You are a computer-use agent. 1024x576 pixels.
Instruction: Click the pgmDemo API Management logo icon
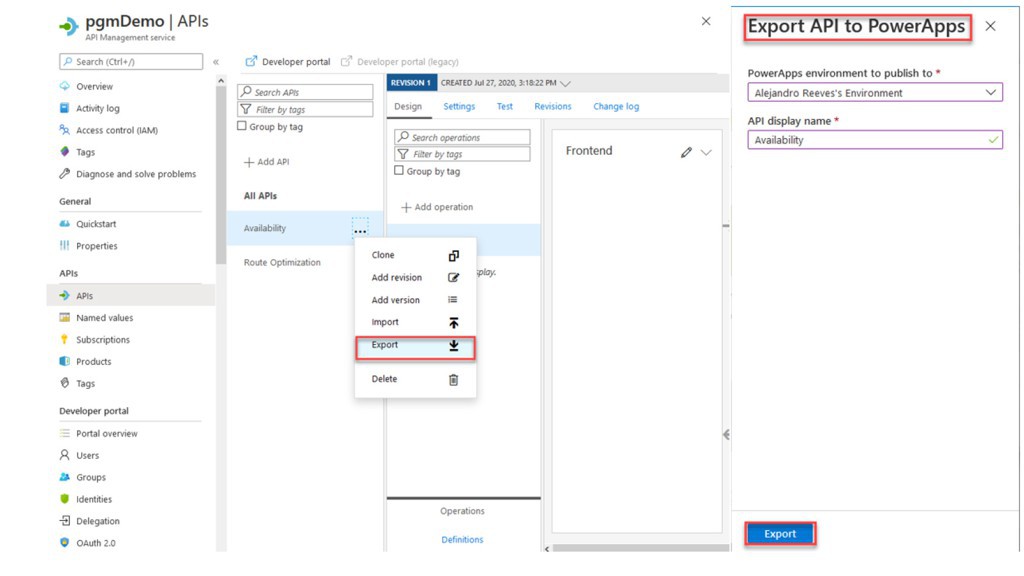coord(68,26)
